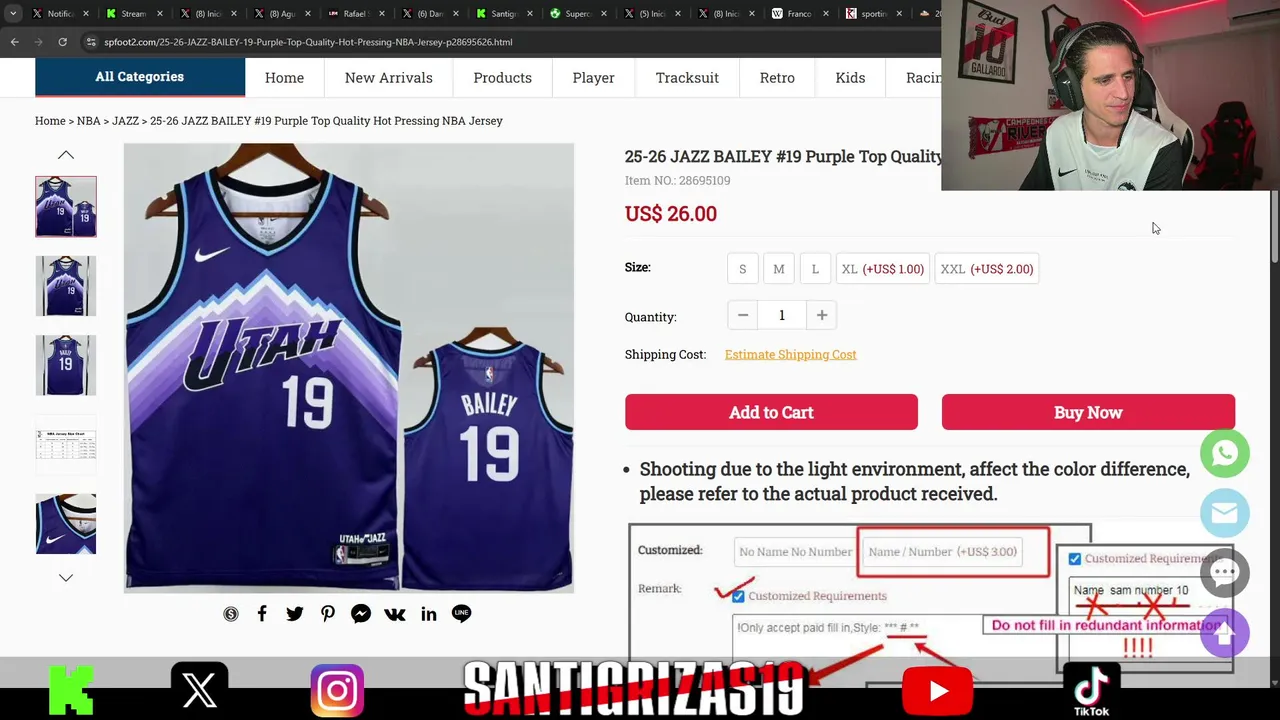The width and height of the screenshot is (1280, 720).
Task: Click the US$ 26.00 price text
Action: [x=671, y=214]
